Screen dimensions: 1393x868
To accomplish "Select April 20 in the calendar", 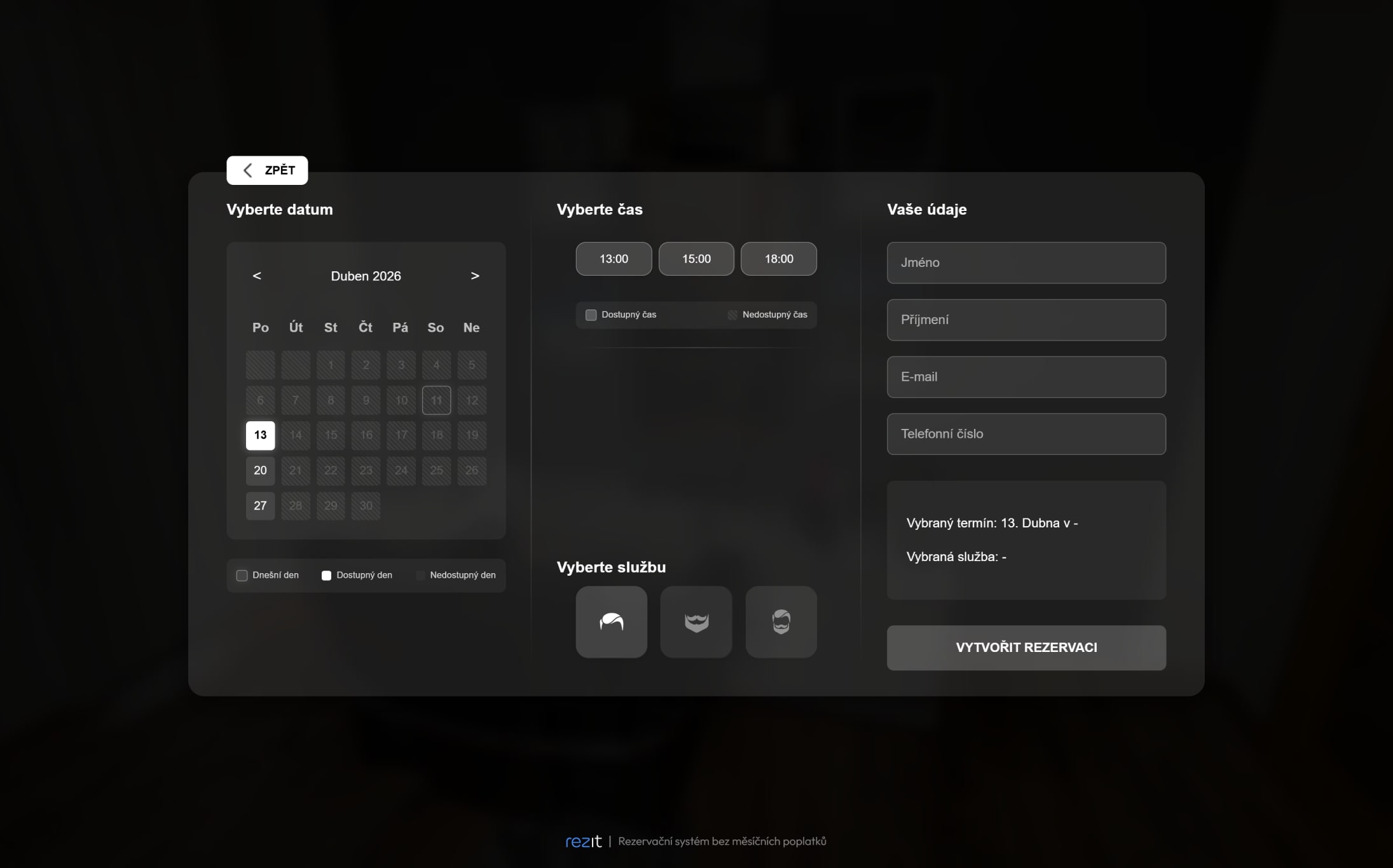I will tap(260, 471).
